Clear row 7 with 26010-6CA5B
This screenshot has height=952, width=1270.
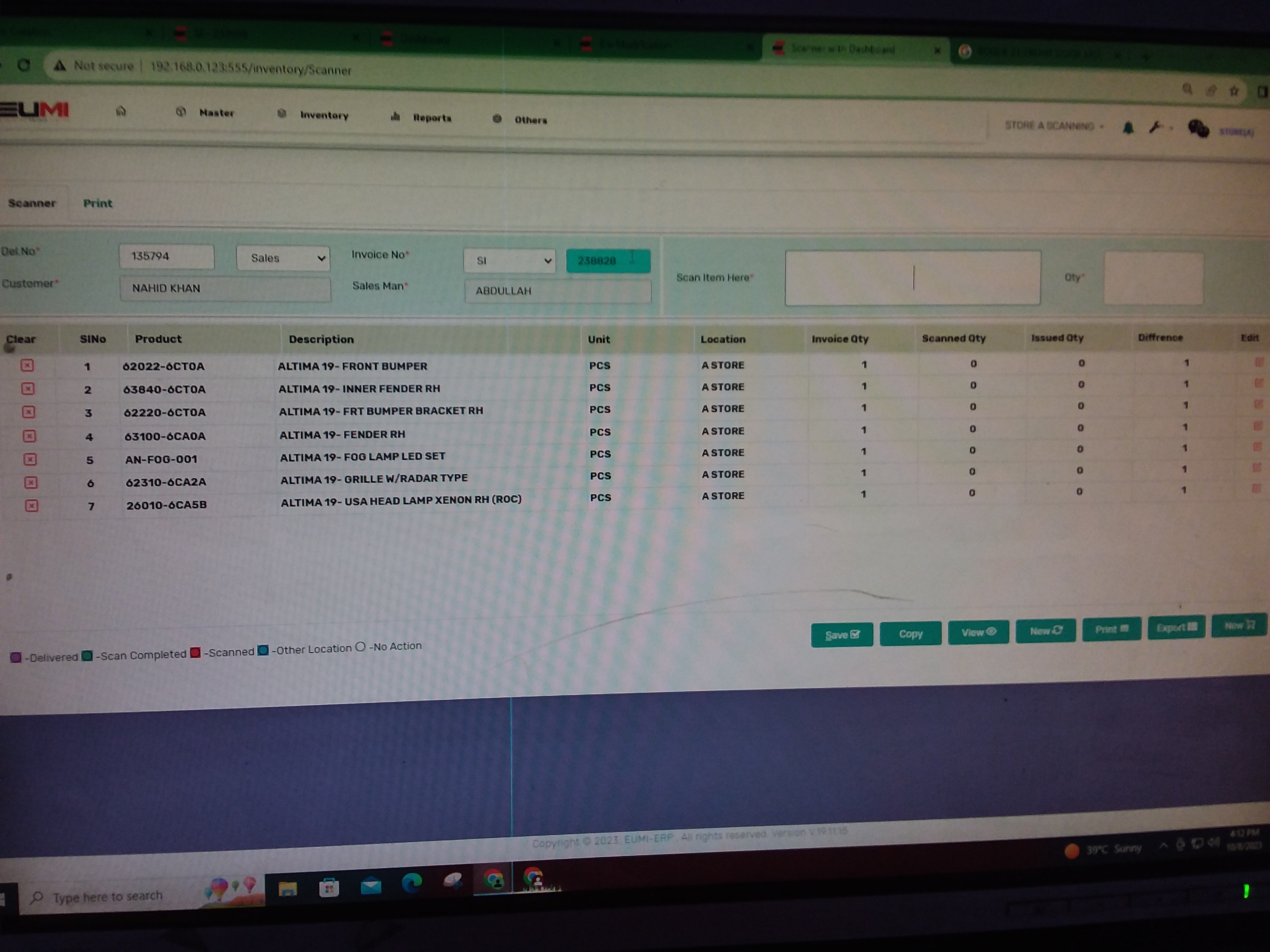point(32,506)
